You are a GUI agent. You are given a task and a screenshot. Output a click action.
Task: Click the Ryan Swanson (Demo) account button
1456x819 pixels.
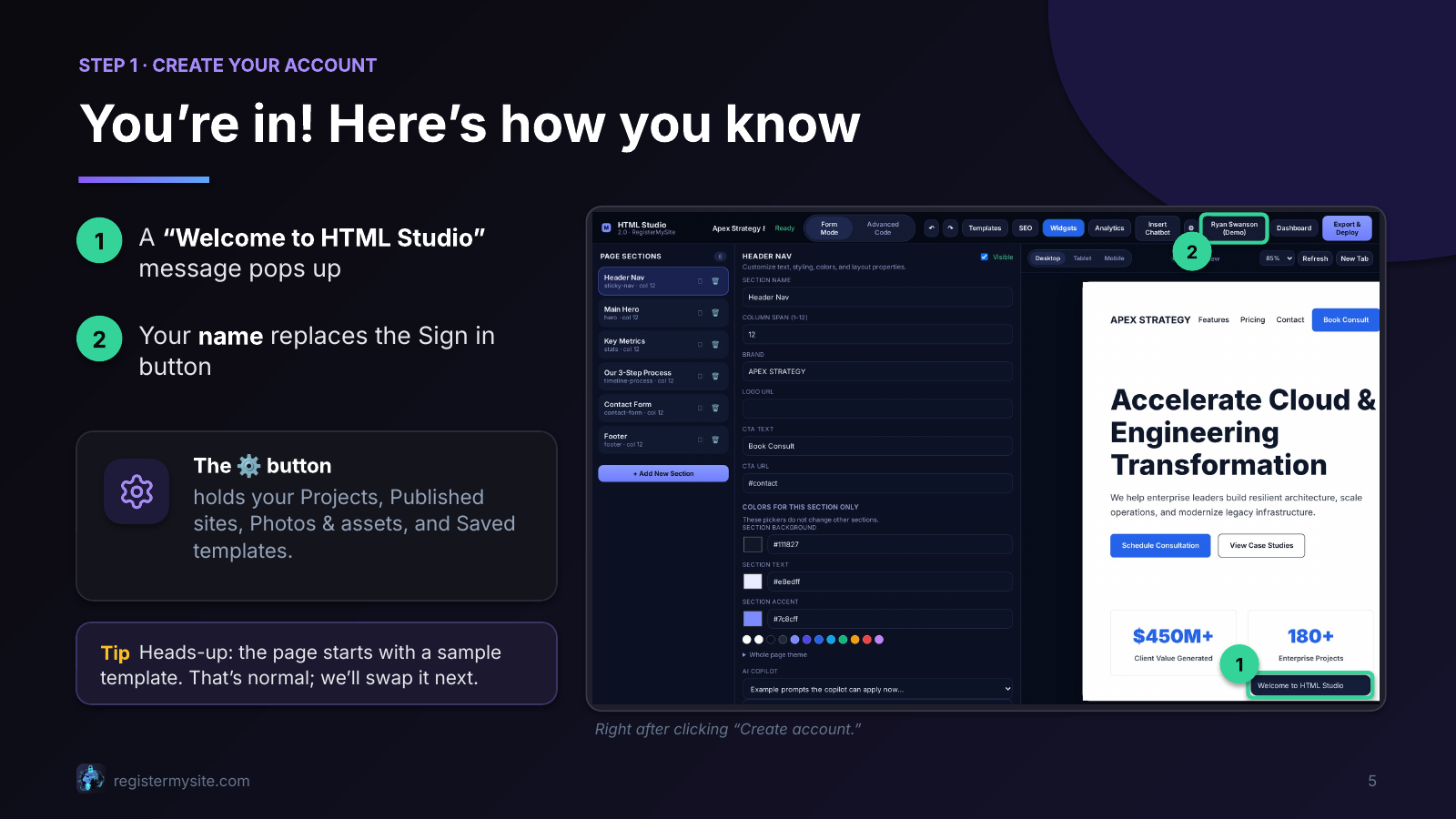(x=1234, y=228)
